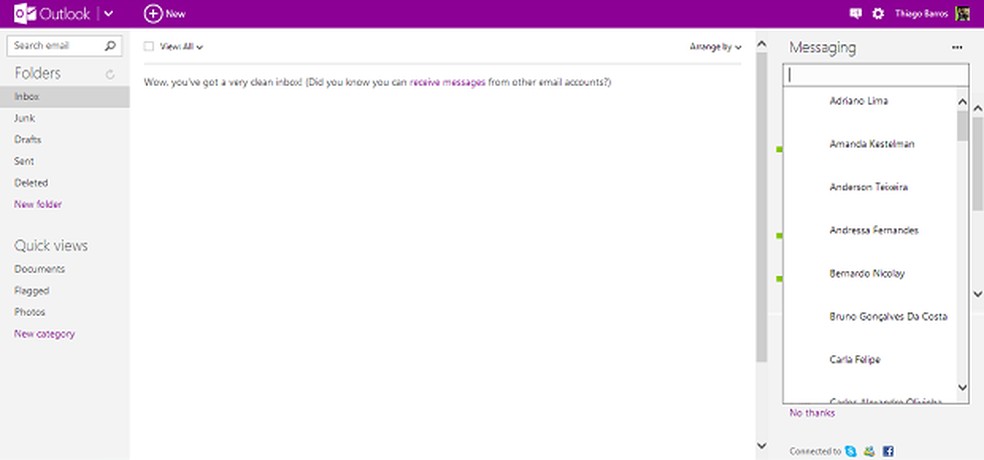Expand the Arrange by dropdown

pyautogui.click(x=715, y=46)
